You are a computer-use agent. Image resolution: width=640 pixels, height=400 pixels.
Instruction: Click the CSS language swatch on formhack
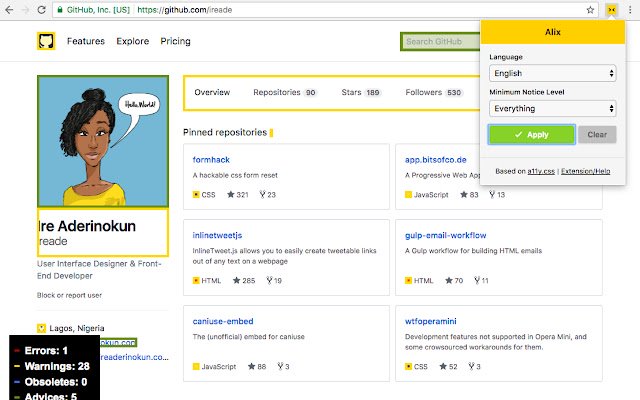pyautogui.click(x=196, y=195)
